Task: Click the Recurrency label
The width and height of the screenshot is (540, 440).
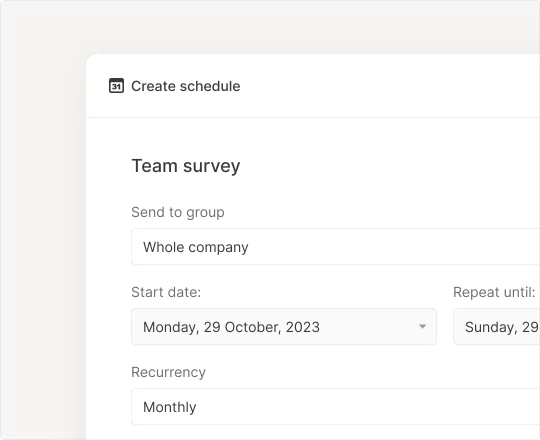Action: [x=168, y=372]
